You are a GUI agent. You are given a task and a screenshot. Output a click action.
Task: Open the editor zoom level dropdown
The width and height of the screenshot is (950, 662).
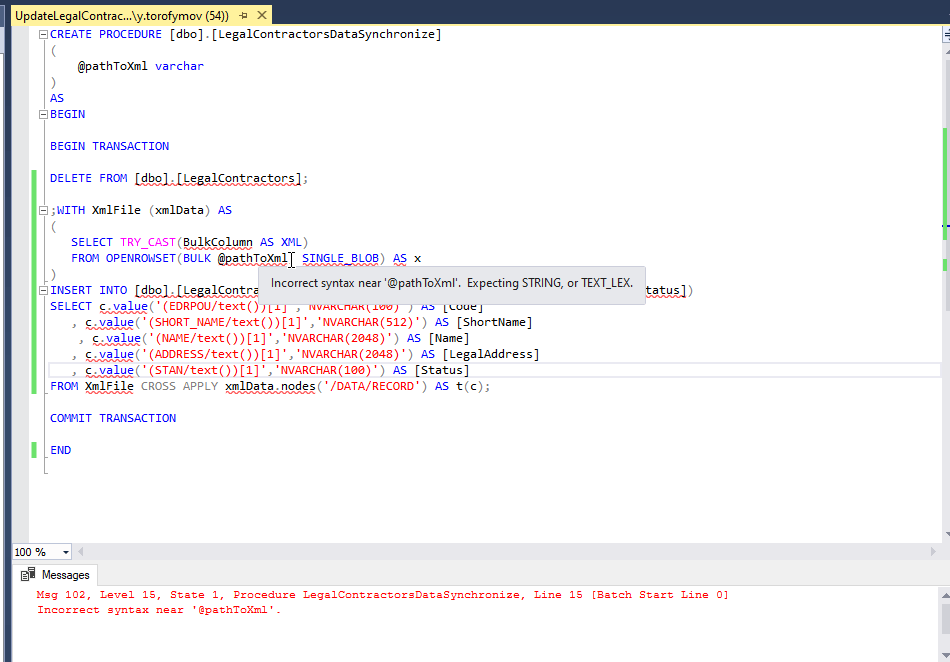tap(64, 551)
